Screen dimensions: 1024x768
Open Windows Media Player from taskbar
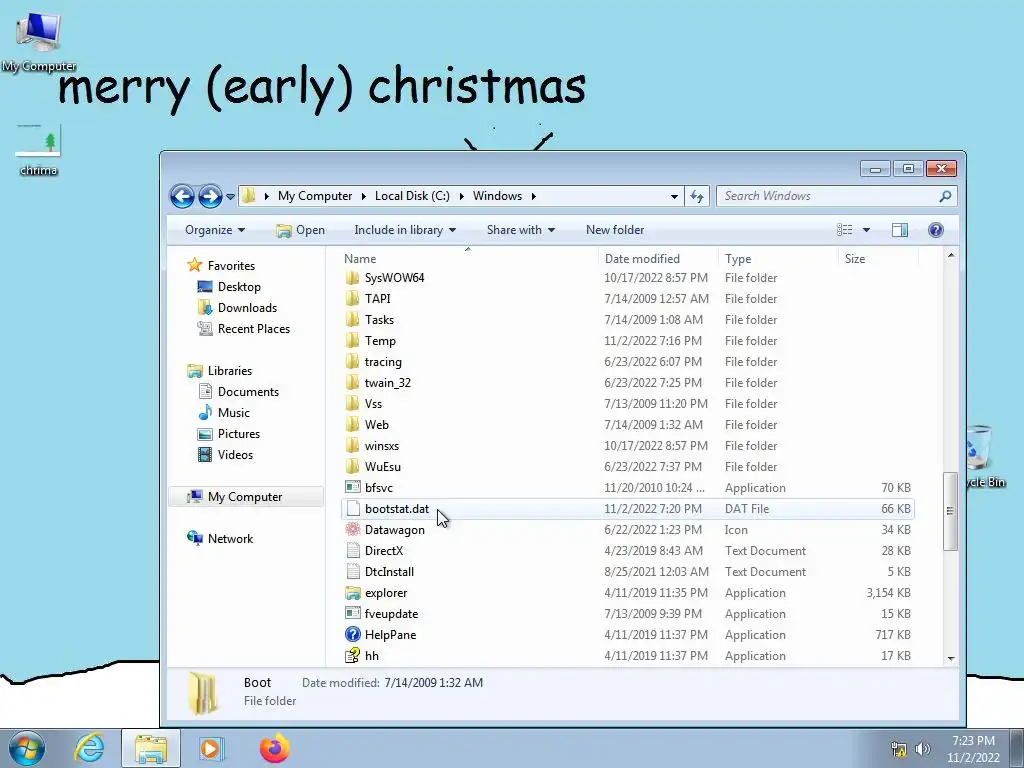coord(210,748)
